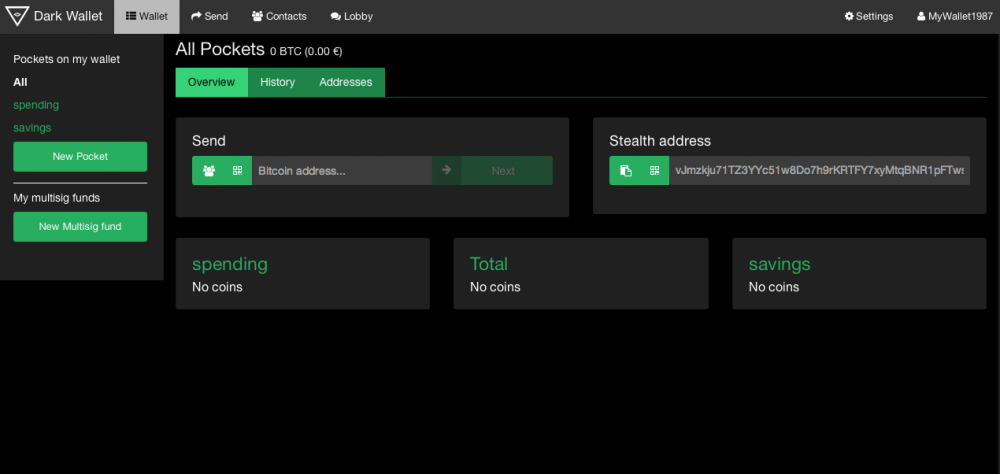Create a New Pocket
1000x474 pixels.
pos(80,156)
